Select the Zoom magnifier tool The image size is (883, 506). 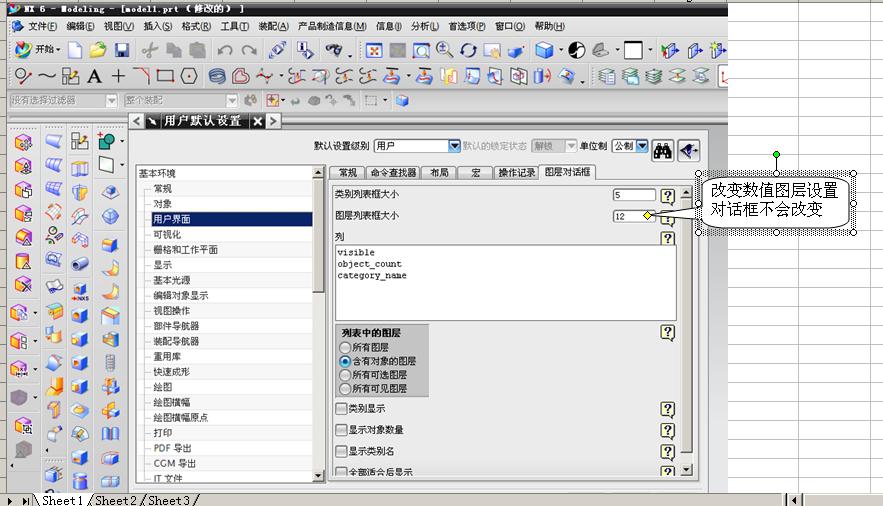click(444, 50)
